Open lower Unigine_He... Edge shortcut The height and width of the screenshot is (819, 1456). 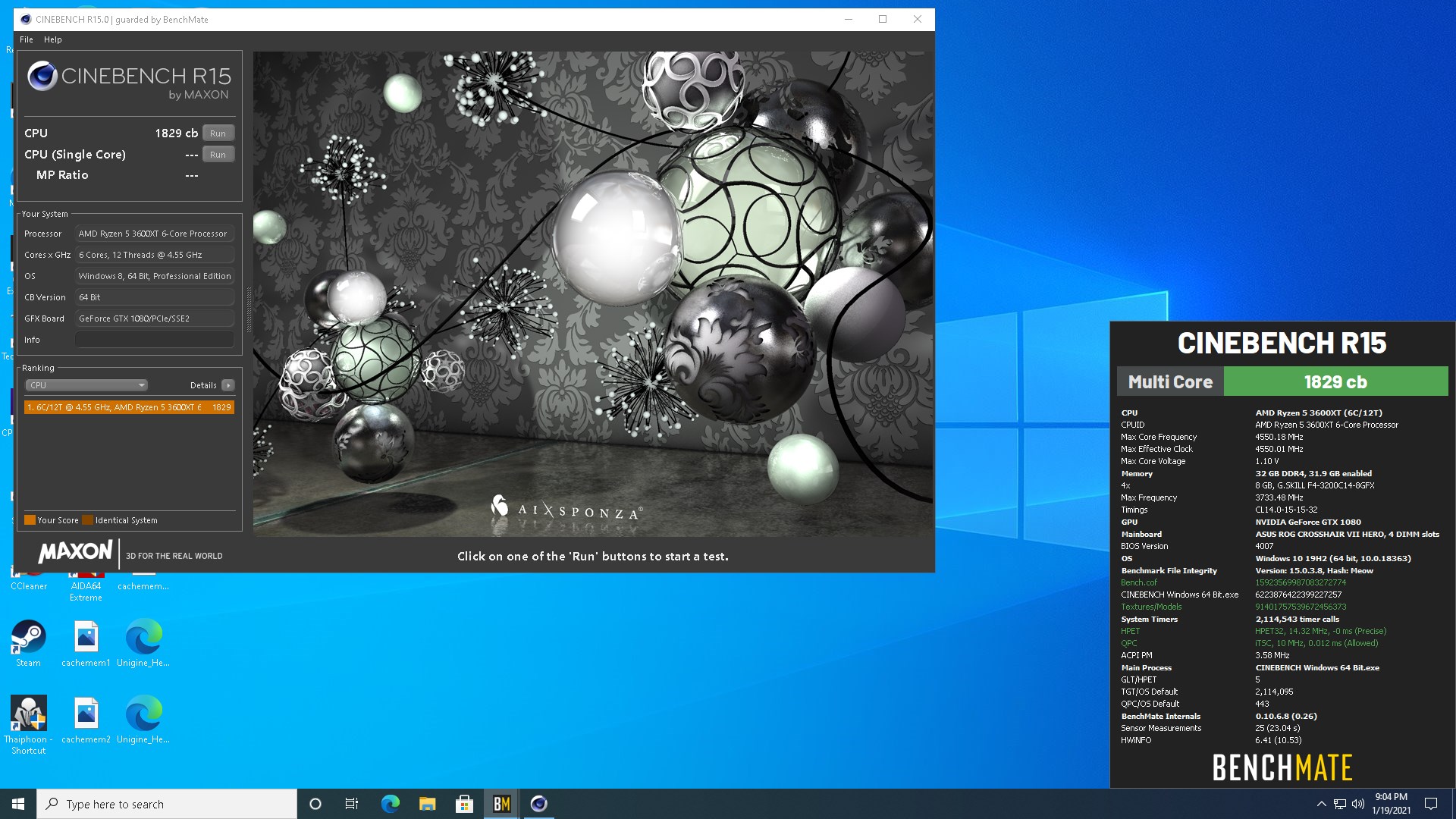[x=143, y=720]
